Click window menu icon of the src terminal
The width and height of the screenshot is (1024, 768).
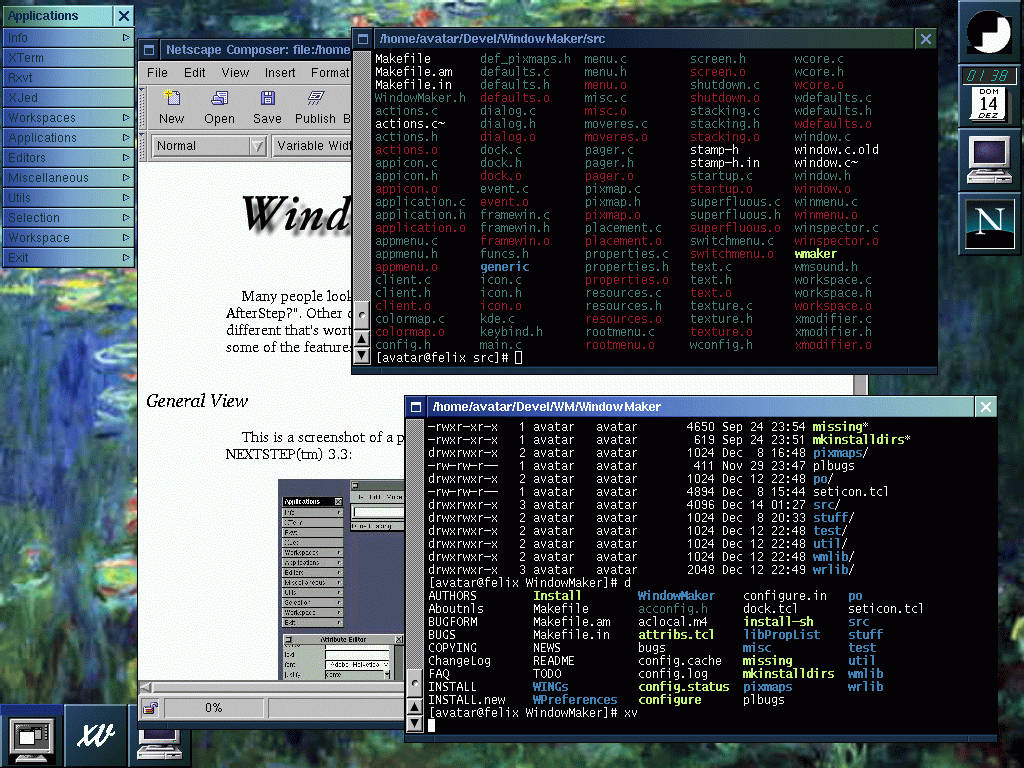[363, 39]
